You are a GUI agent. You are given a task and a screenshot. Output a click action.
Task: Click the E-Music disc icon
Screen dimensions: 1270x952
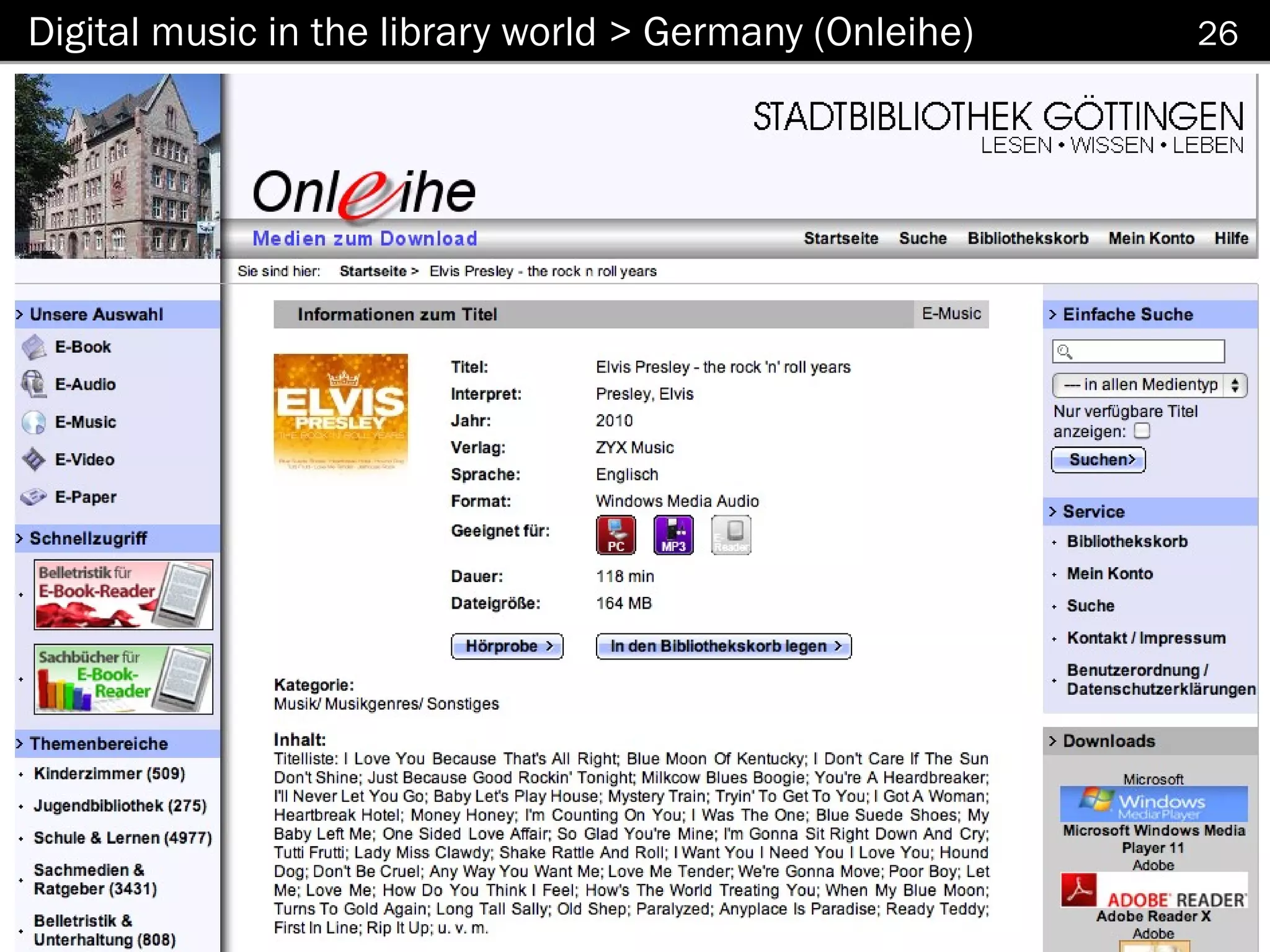(x=33, y=422)
